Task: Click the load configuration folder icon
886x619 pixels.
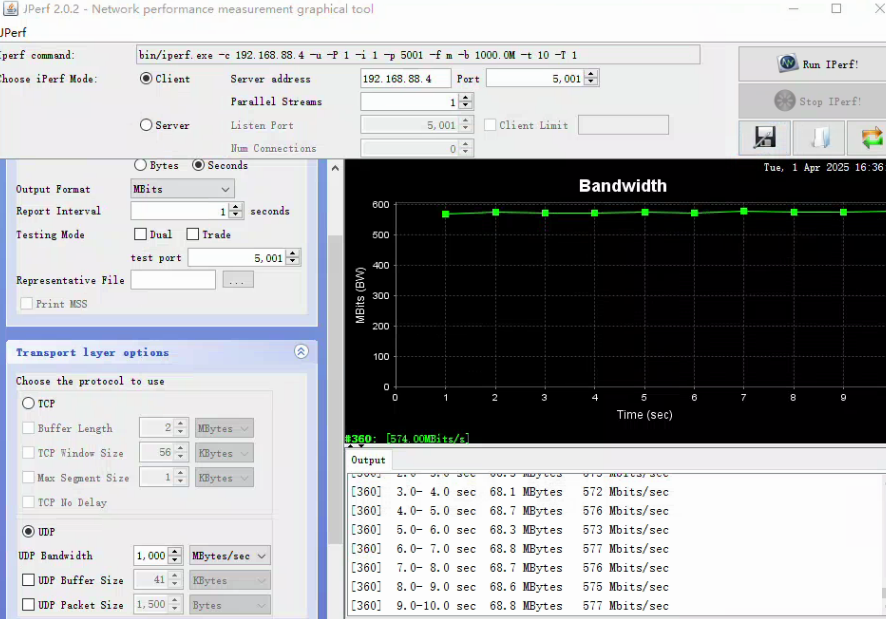Action: [x=819, y=138]
